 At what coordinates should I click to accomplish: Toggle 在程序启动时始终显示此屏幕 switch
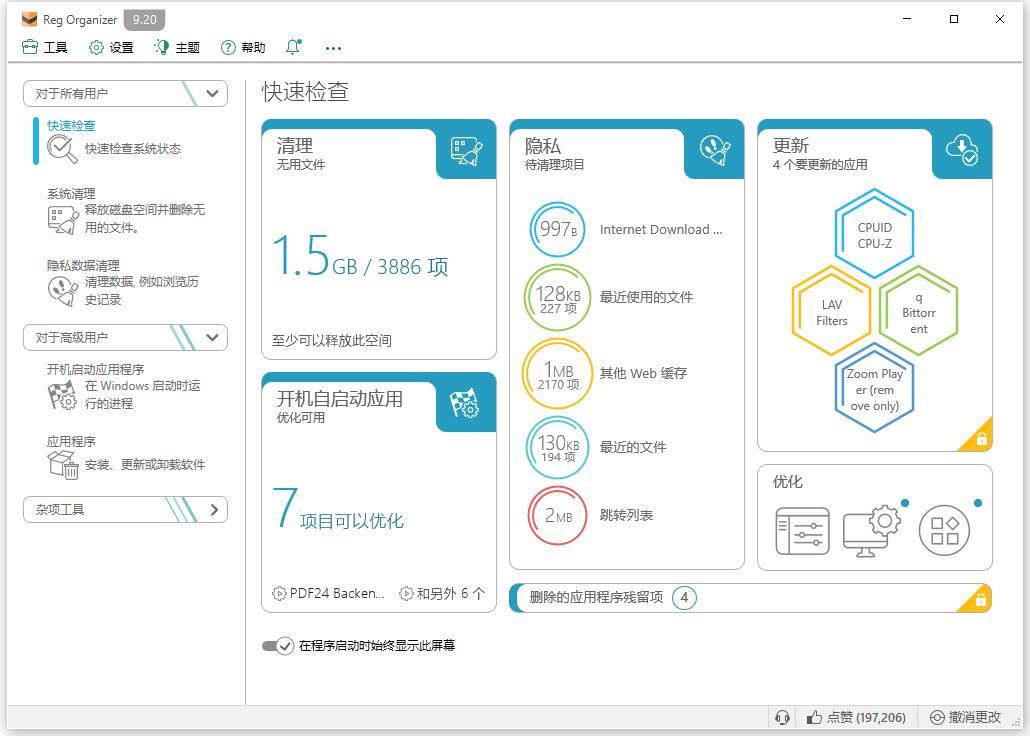[x=277, y=646]
